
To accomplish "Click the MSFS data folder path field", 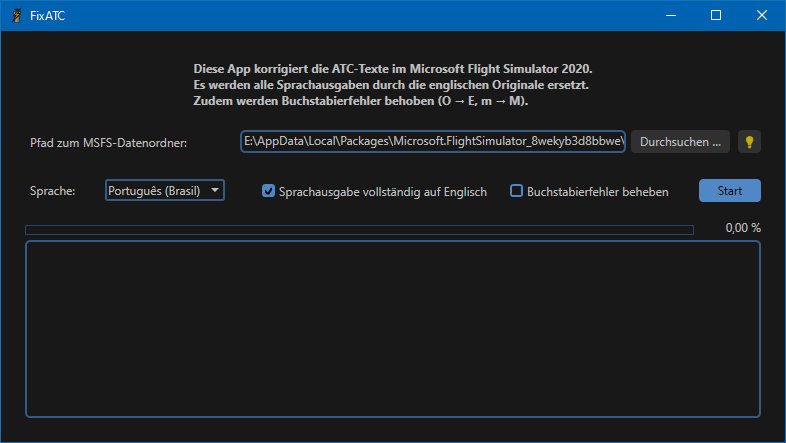I will coord(433,141).
